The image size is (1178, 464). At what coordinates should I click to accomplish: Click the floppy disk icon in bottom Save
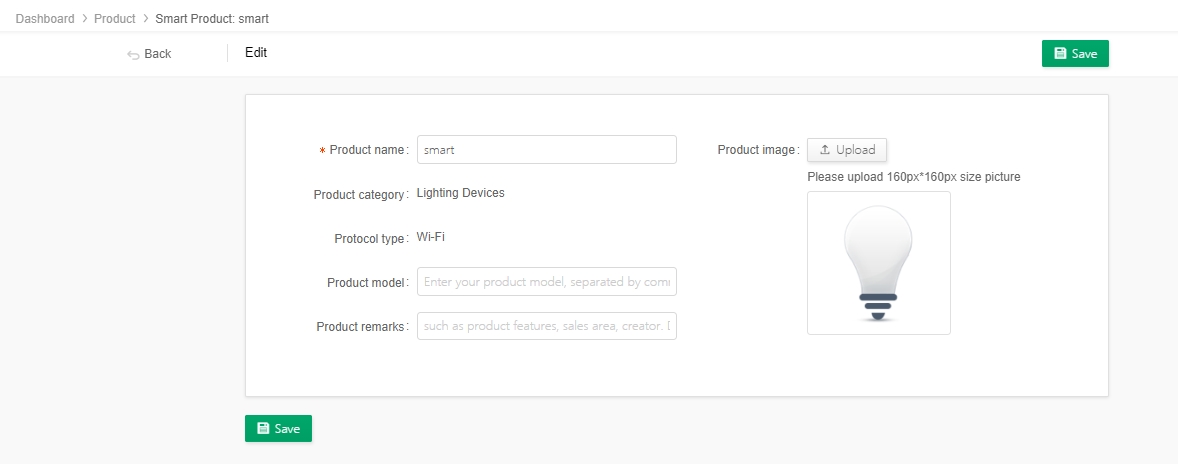click(x=263, y=428)
